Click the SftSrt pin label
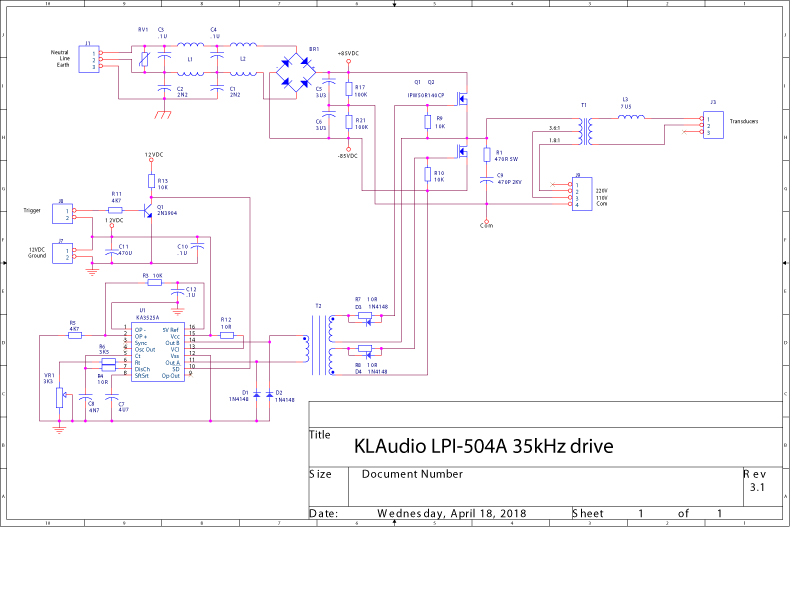The image size is (792, 612). point(141,376)
